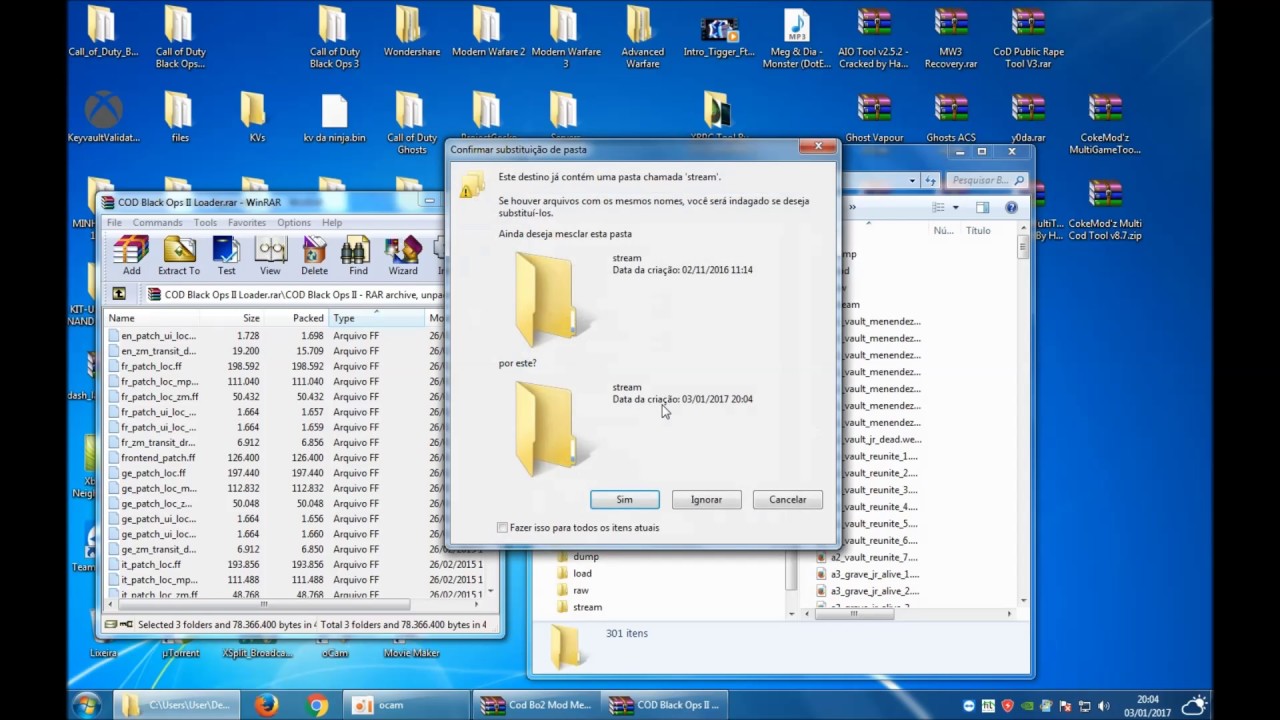Open the Windows Start menu
This screenshot has height=720, width=1280.
(x=87, y=704)
